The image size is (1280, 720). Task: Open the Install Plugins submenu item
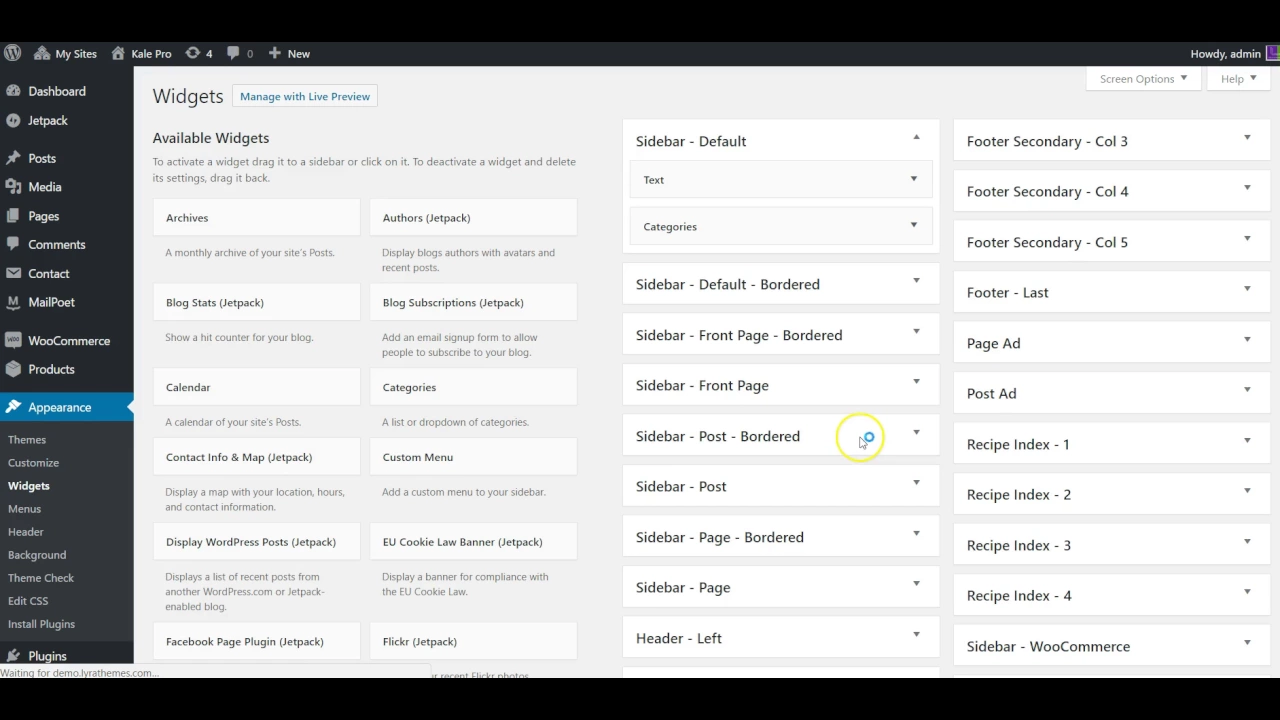[x=41, y=624]
